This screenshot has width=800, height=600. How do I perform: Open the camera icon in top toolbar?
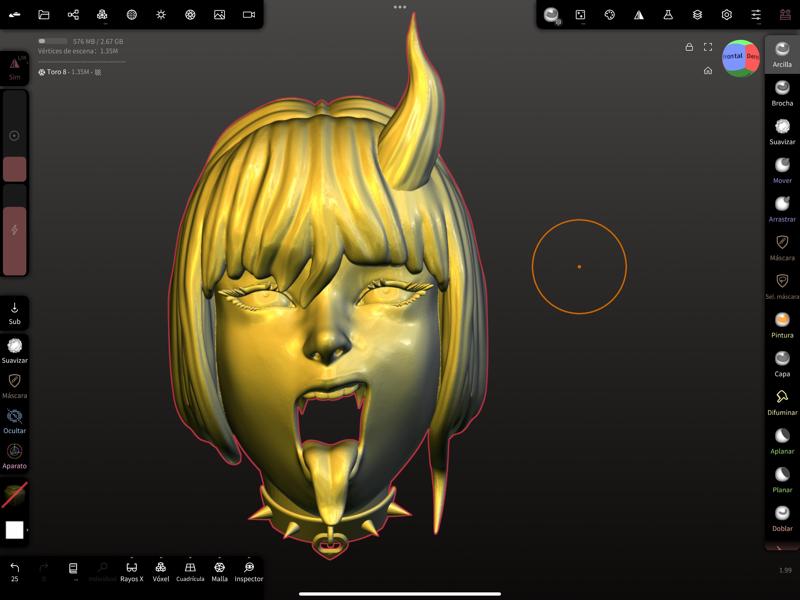(249, 14)
